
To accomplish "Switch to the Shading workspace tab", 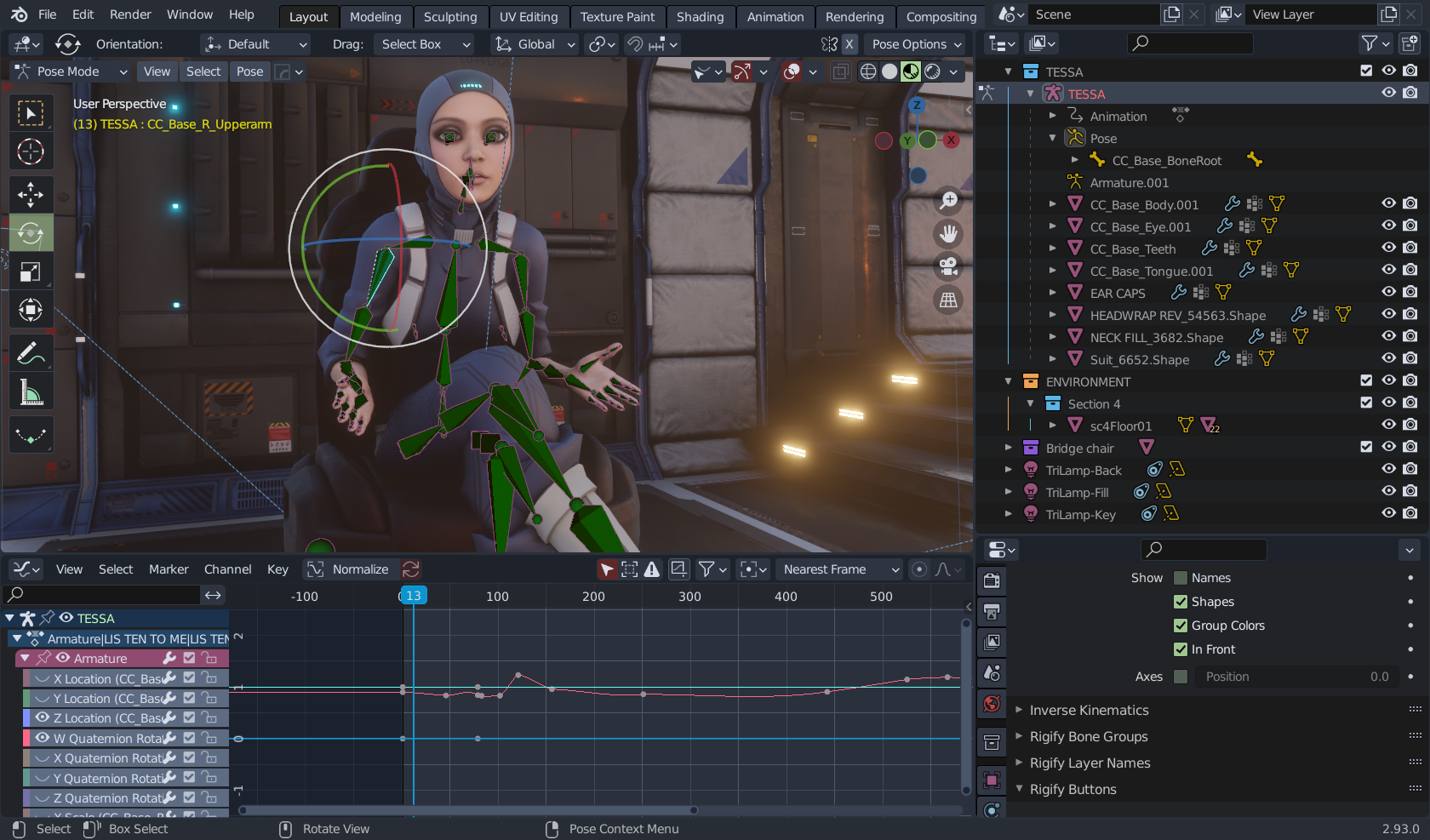I will [700, 16].
